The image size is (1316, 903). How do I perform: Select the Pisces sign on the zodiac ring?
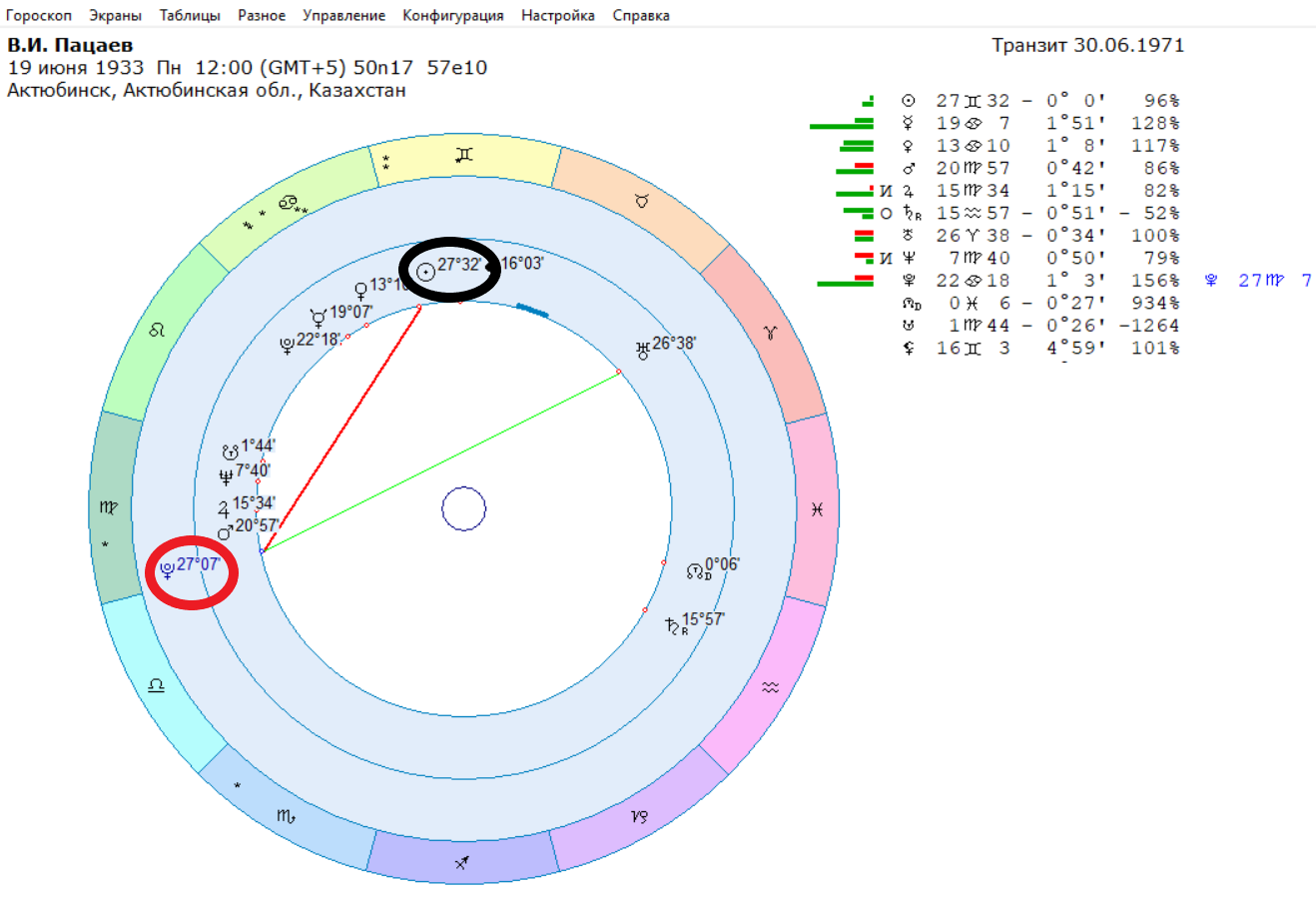(x=817, y=509)
